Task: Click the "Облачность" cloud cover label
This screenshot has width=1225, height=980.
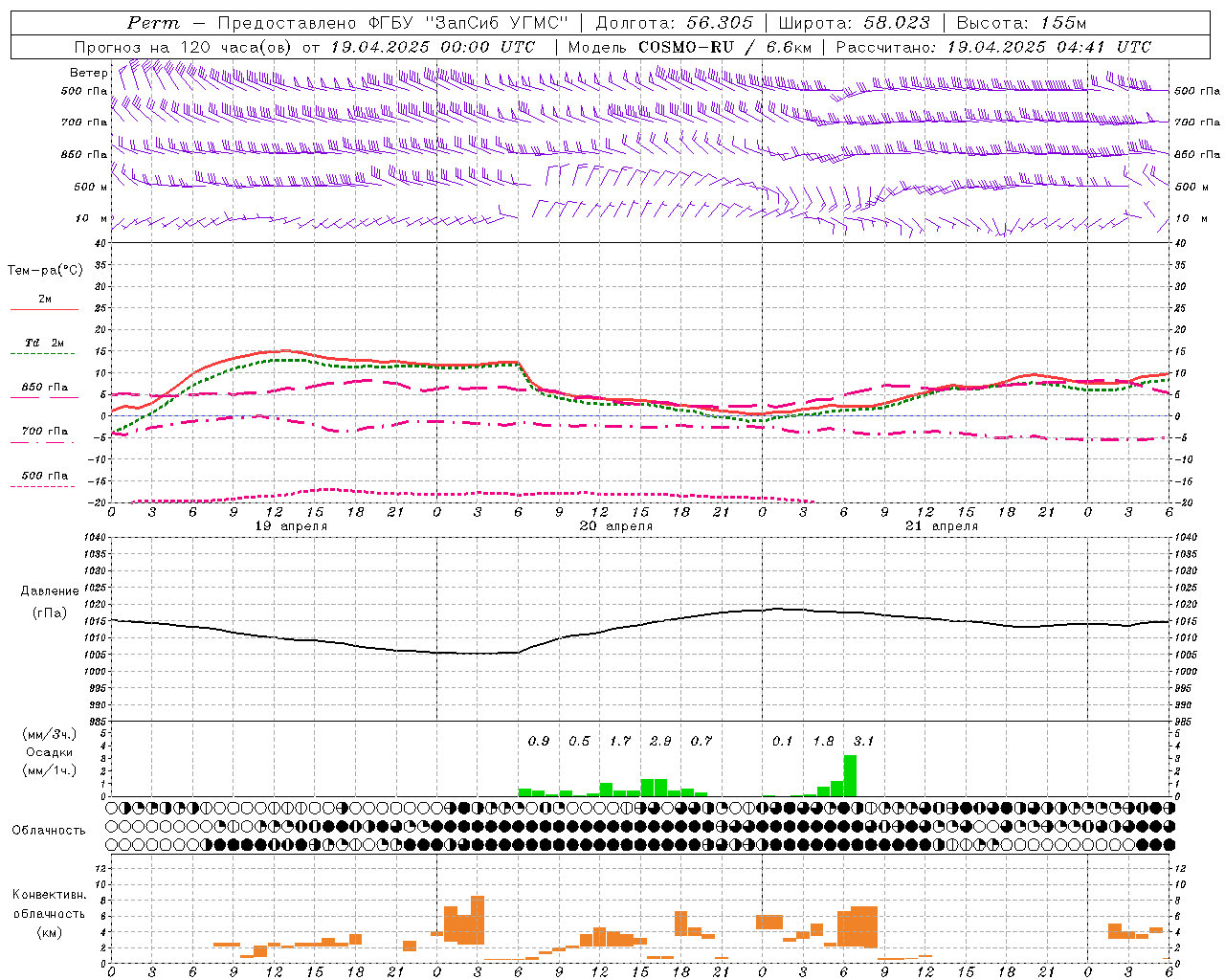Action: [49, 831]
